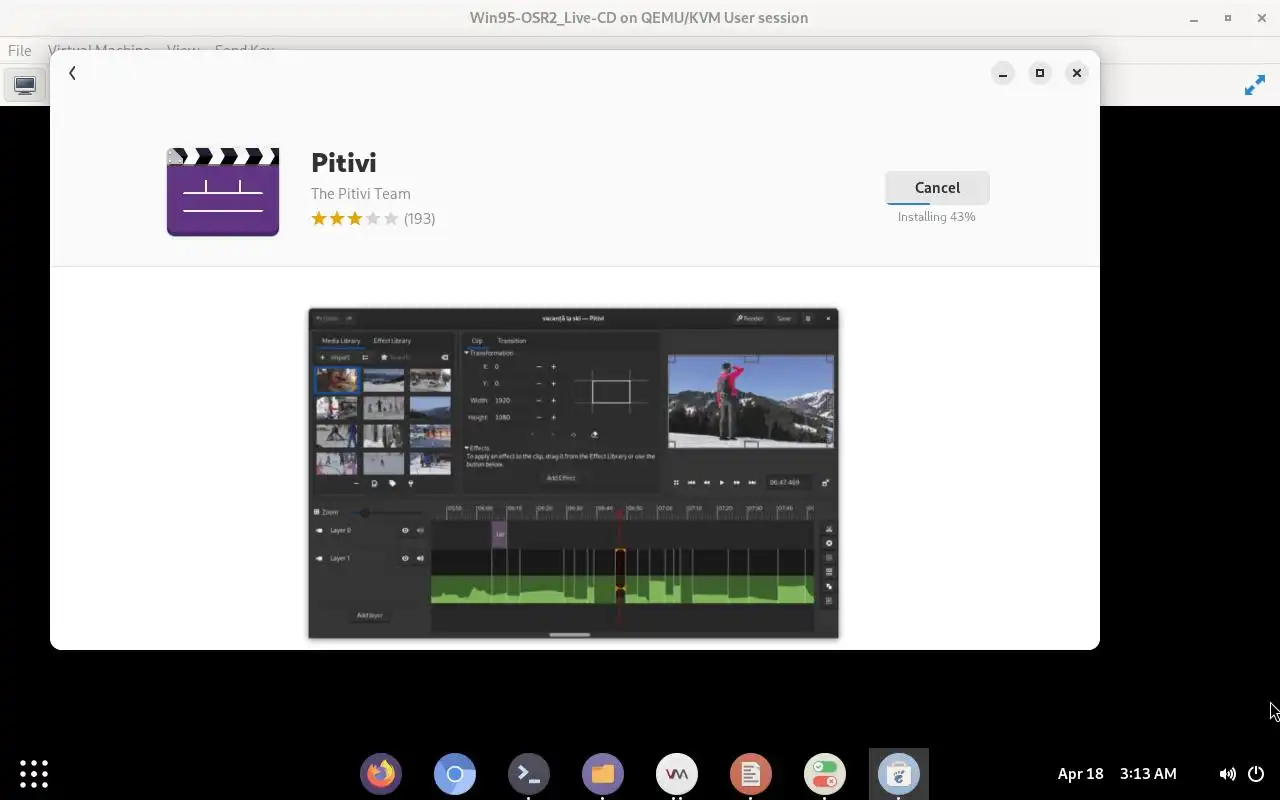The width and height of the screenshot is (1280, 800).
Task: Close the QEMU/KVM virt-manager window
Action: point(1261,18)
